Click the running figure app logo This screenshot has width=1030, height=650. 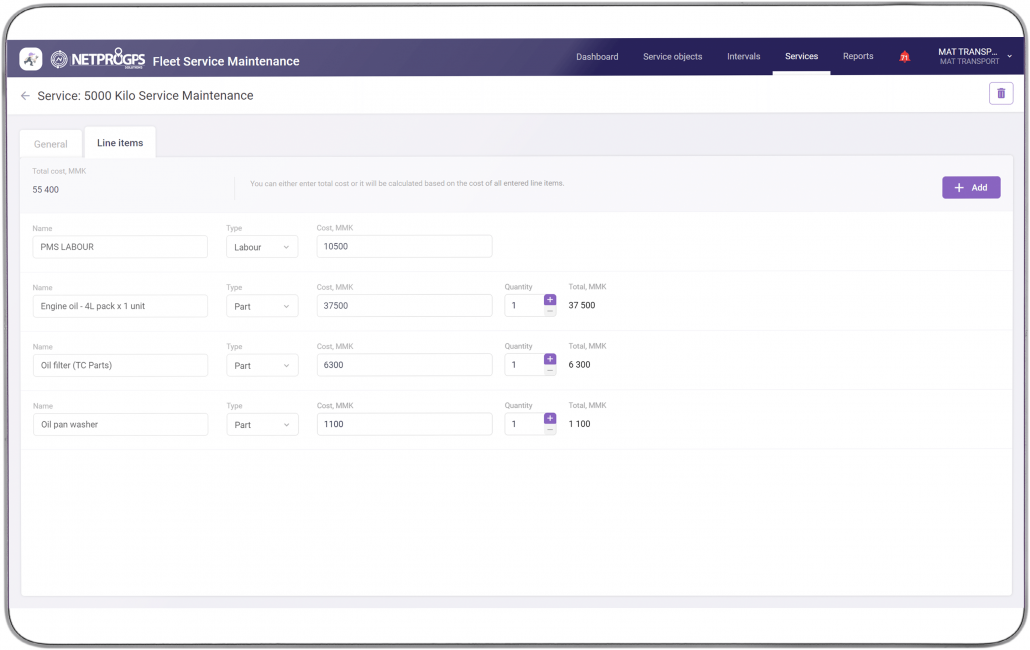click(x=31, y=59)
